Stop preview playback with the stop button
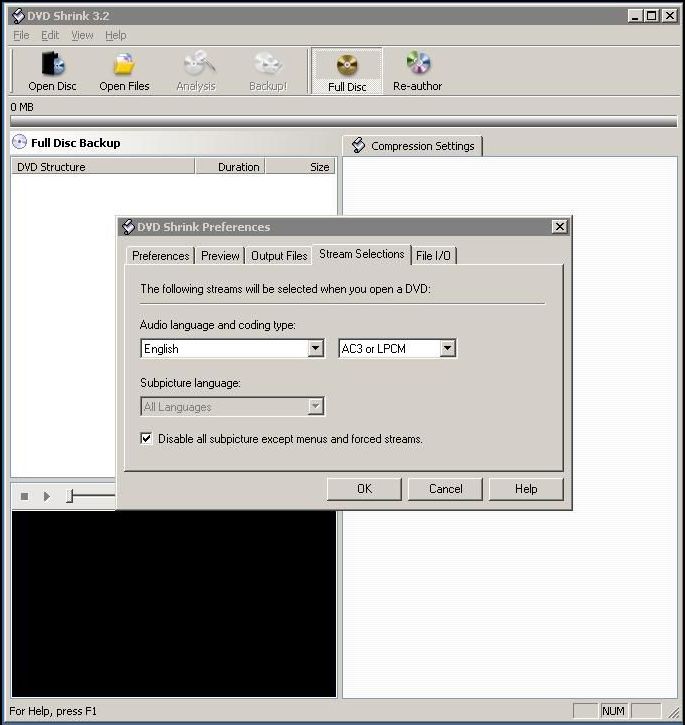The width and height of the screenshot is (685, 725). click(x=25, y=497)
